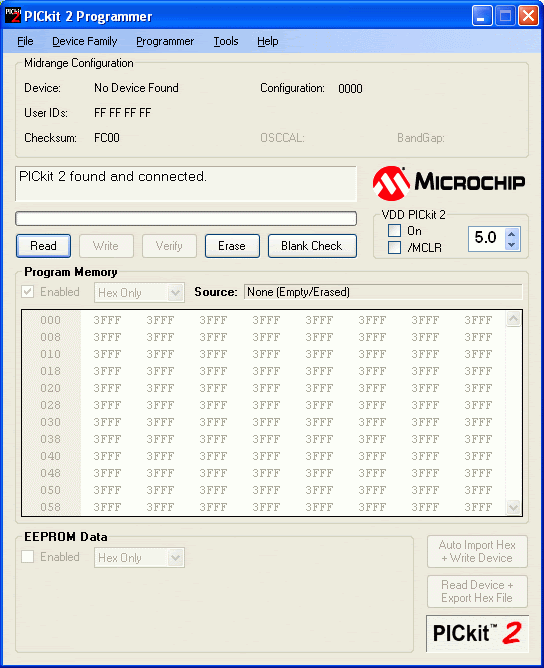Click the Source text field
The width and height of the screenshot is (544, 668).
click(383, 292)
